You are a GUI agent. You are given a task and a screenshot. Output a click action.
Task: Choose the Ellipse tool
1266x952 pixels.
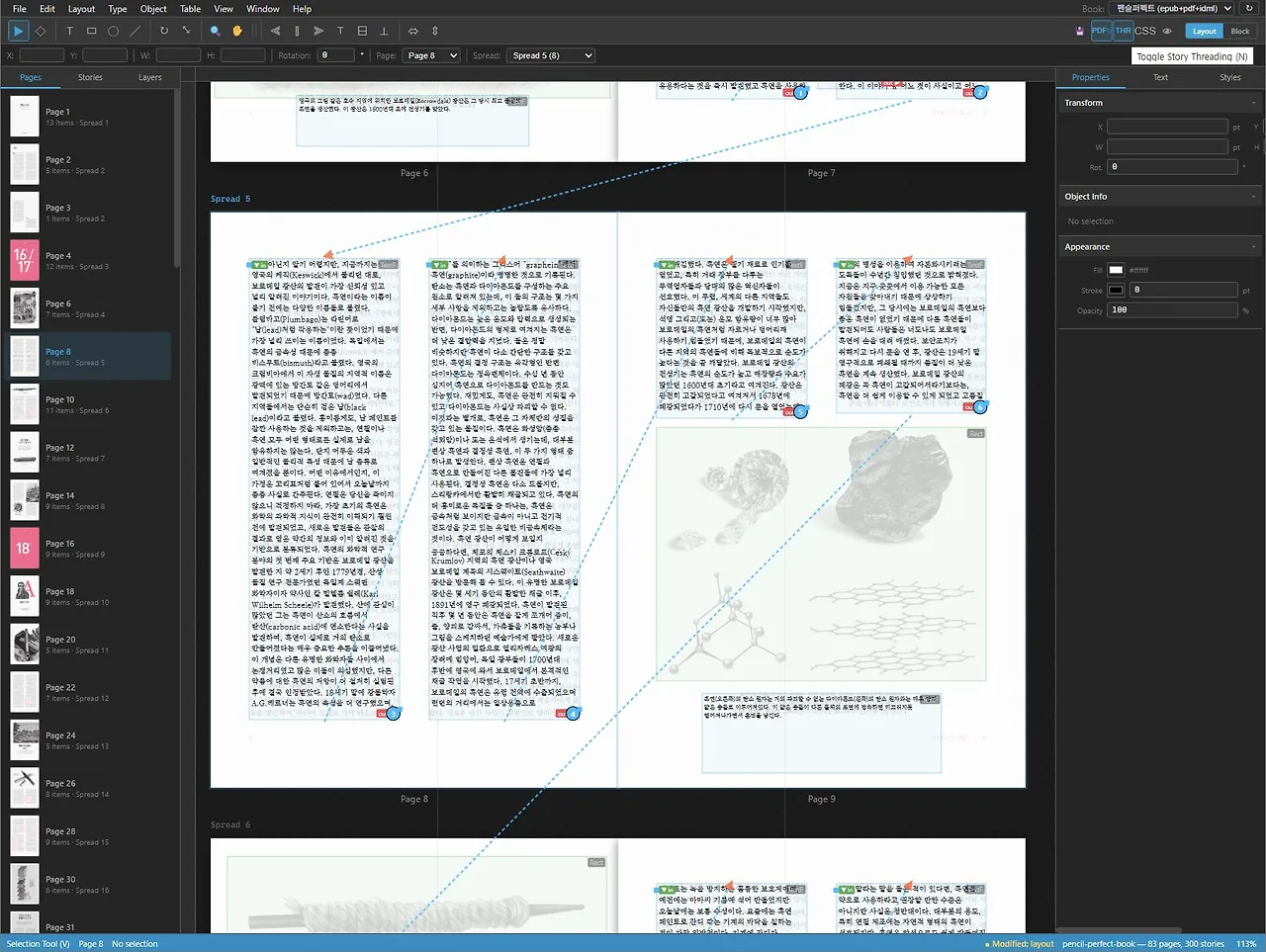coord(113,31)
